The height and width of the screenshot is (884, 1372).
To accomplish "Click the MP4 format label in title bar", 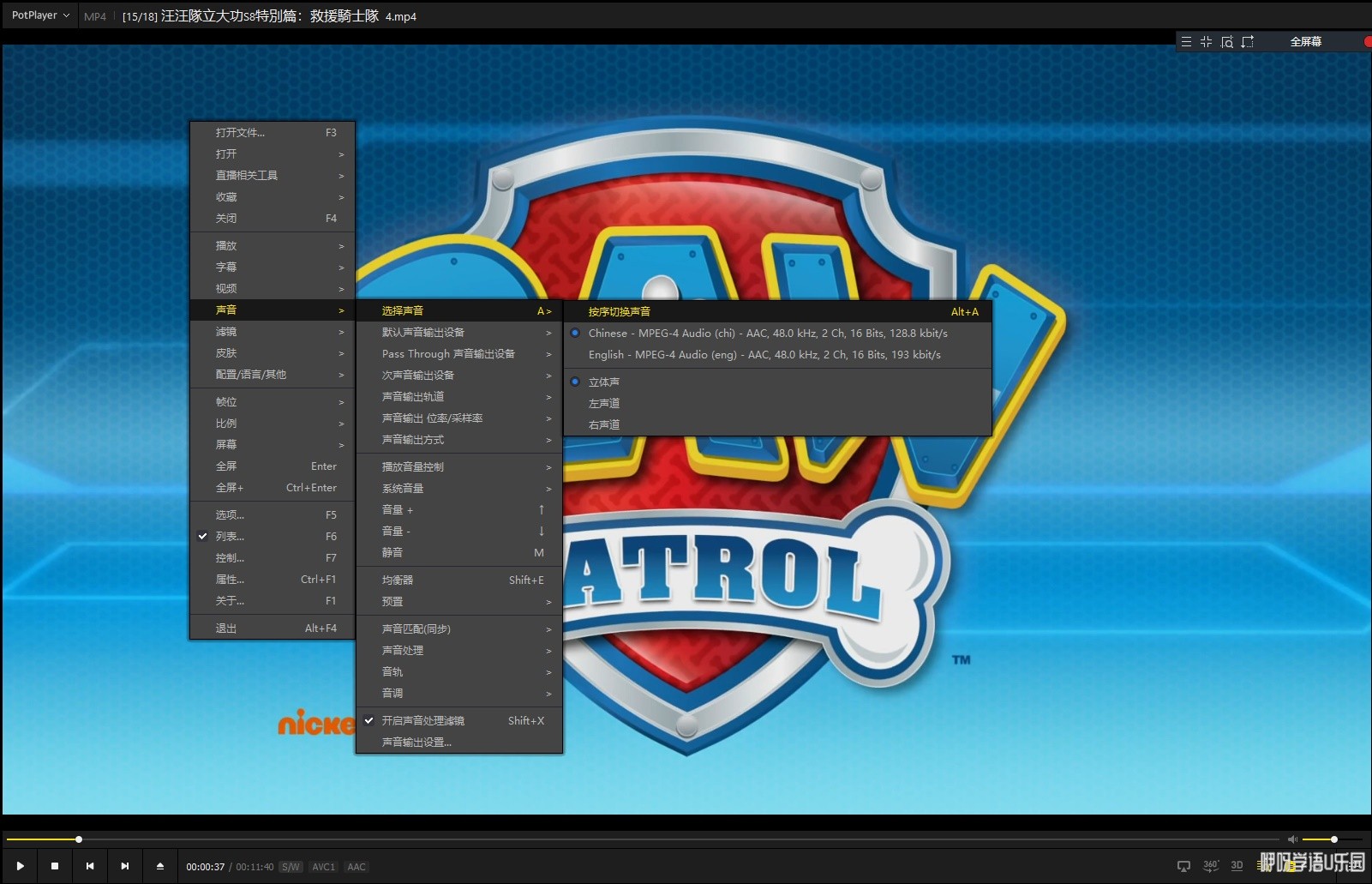I will [95, 16].
